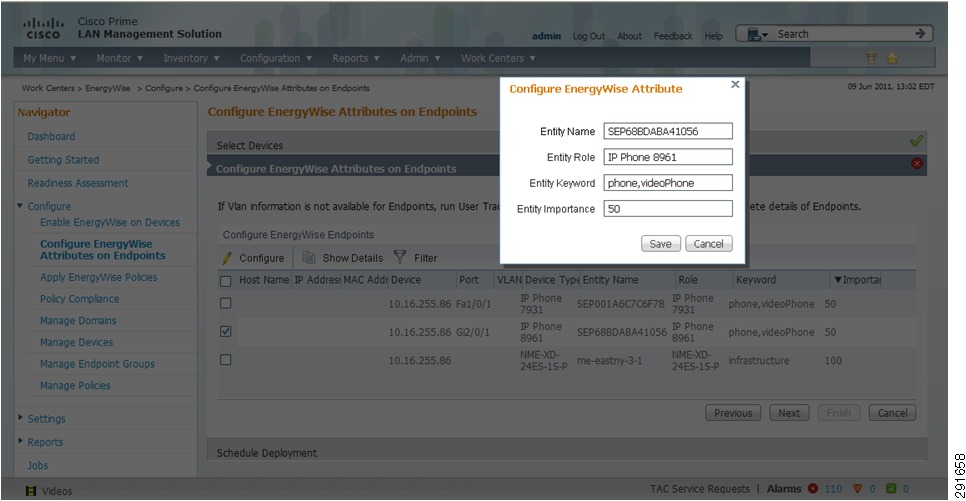Open the Configuration menu
966x501 pixels.
pyautogui.click(x=275, y=58)
